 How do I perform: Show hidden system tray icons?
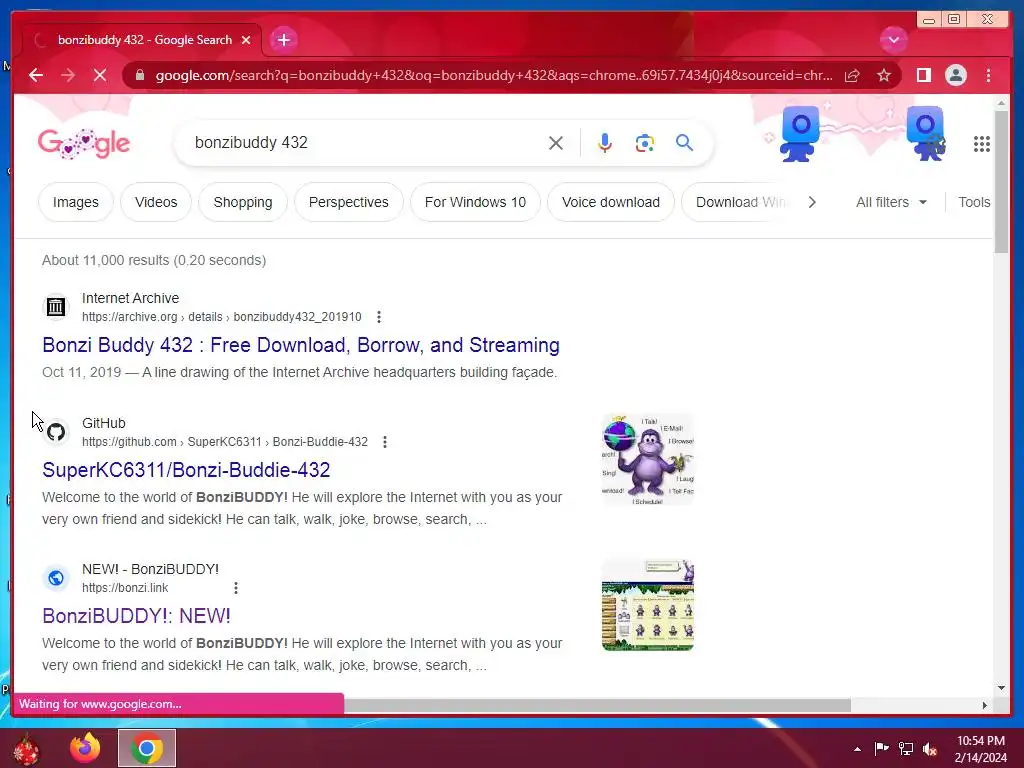coord(857,749)
